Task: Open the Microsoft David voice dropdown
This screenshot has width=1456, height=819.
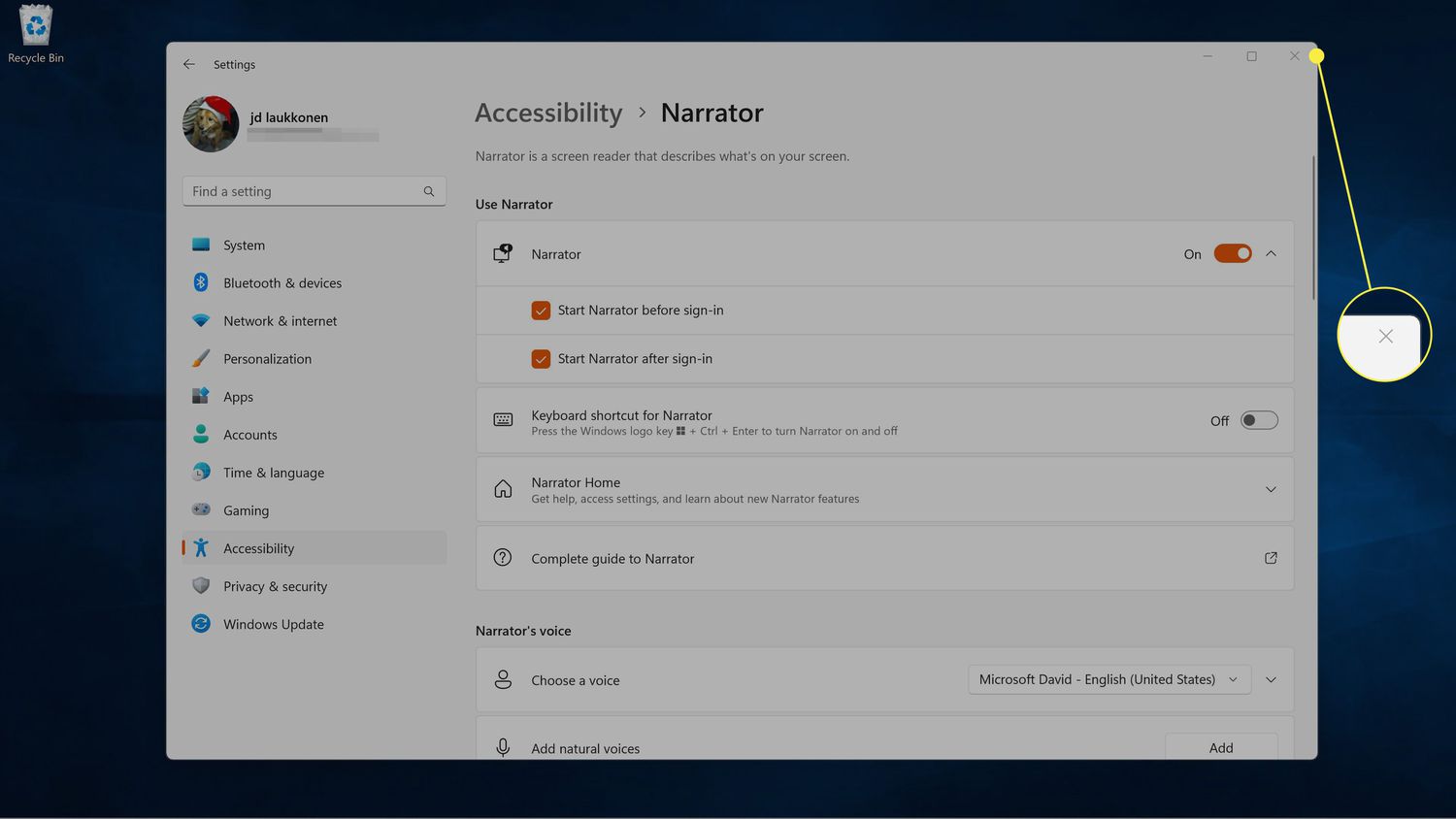Action: [1109, 679]
